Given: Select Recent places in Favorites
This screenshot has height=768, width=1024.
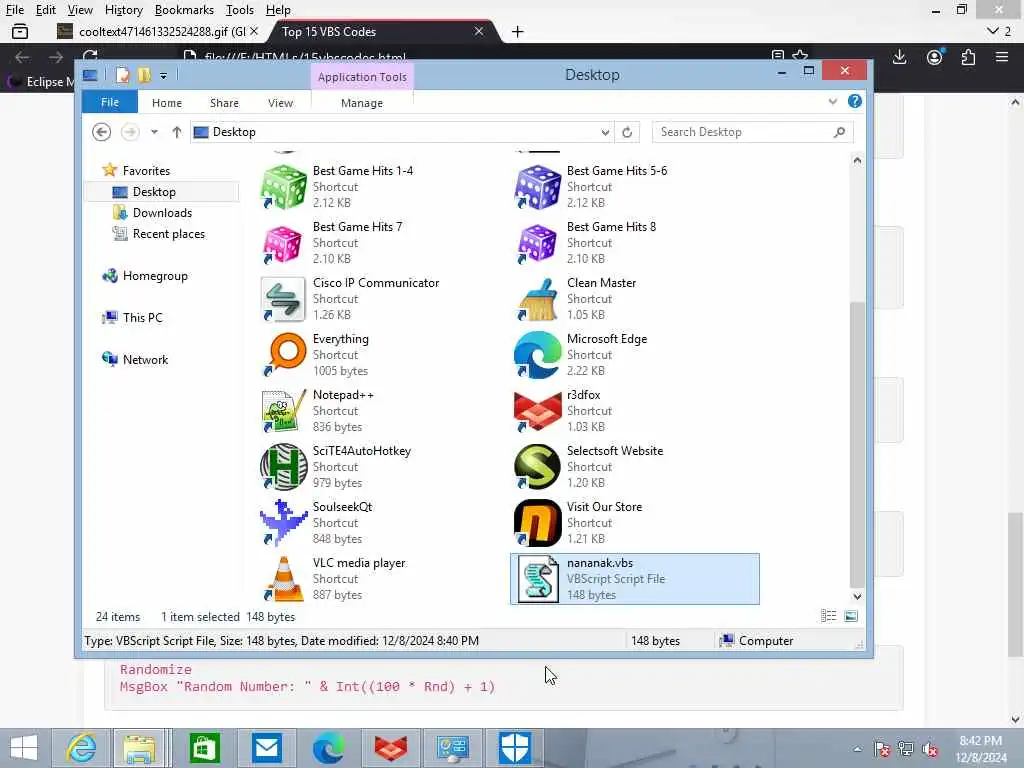Looking at the screenshot, I should coord(168,233).
